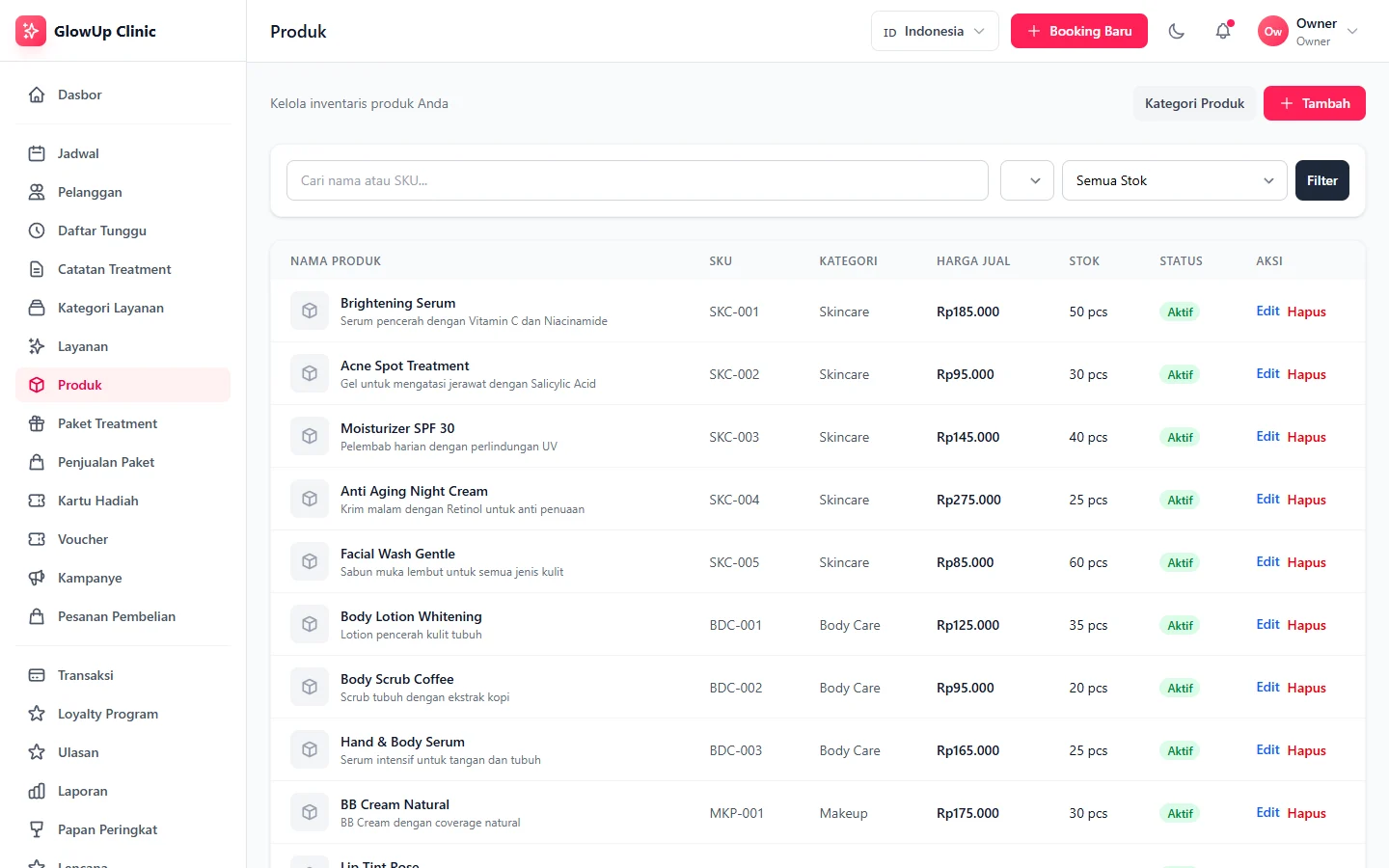Click the Layanan sparkle icon

pos(37,346)
